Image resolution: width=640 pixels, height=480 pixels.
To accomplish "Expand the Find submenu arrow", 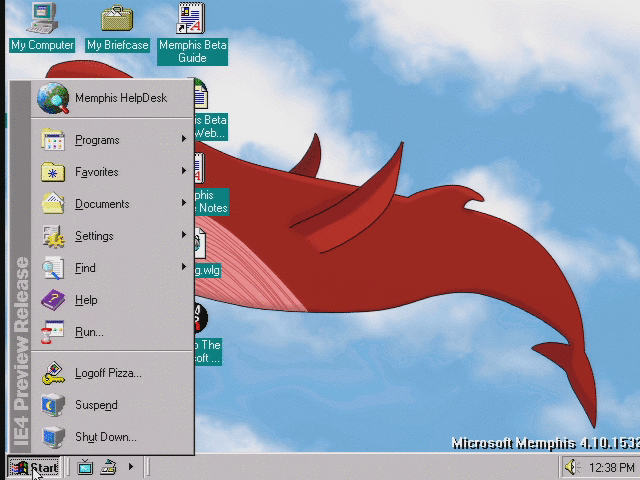I will click(x=184, y=267).
